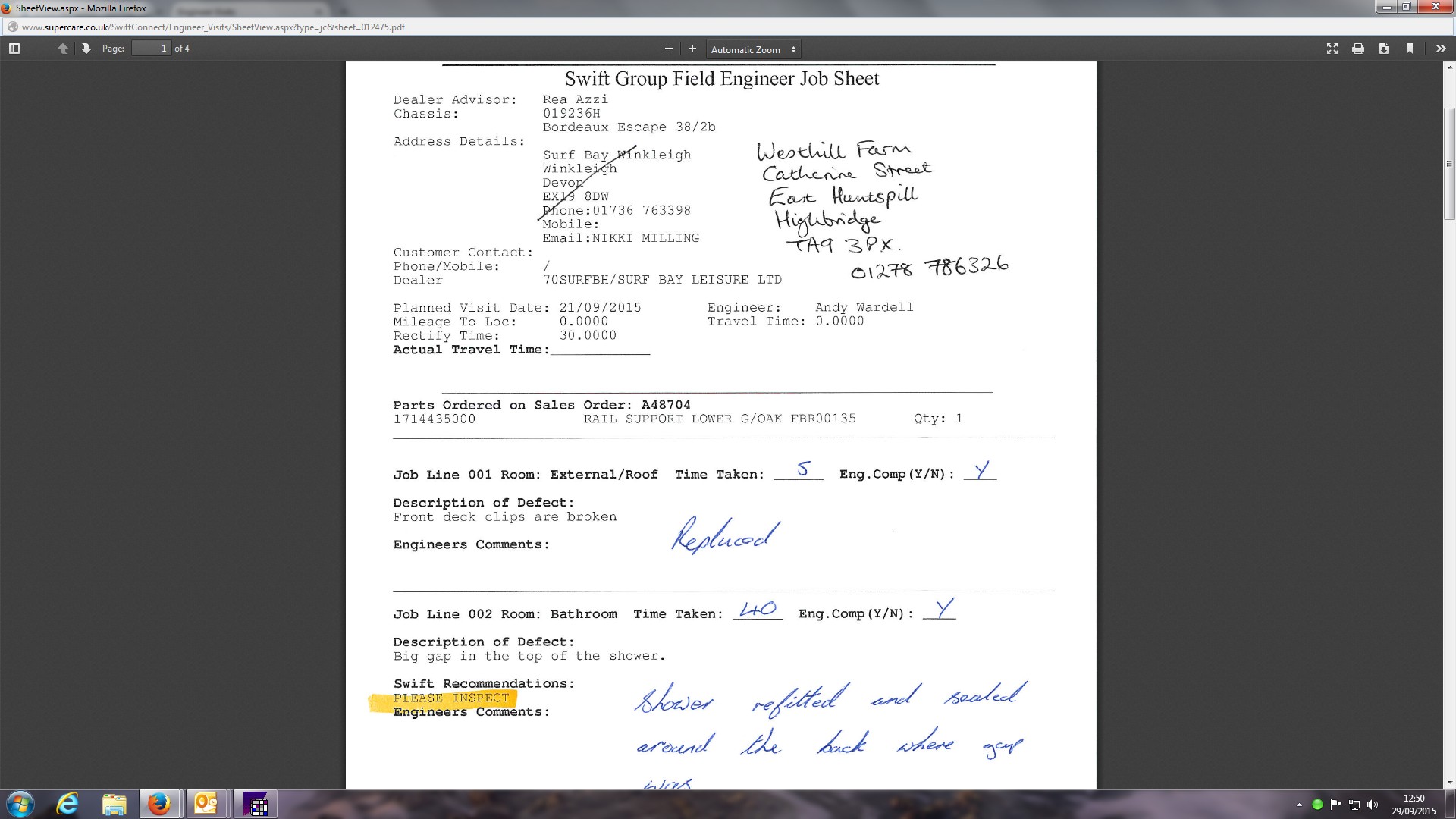Expand the PDF viewer tools menu
Viewport: 1456px width, 819px height.
click(1440, 49)
